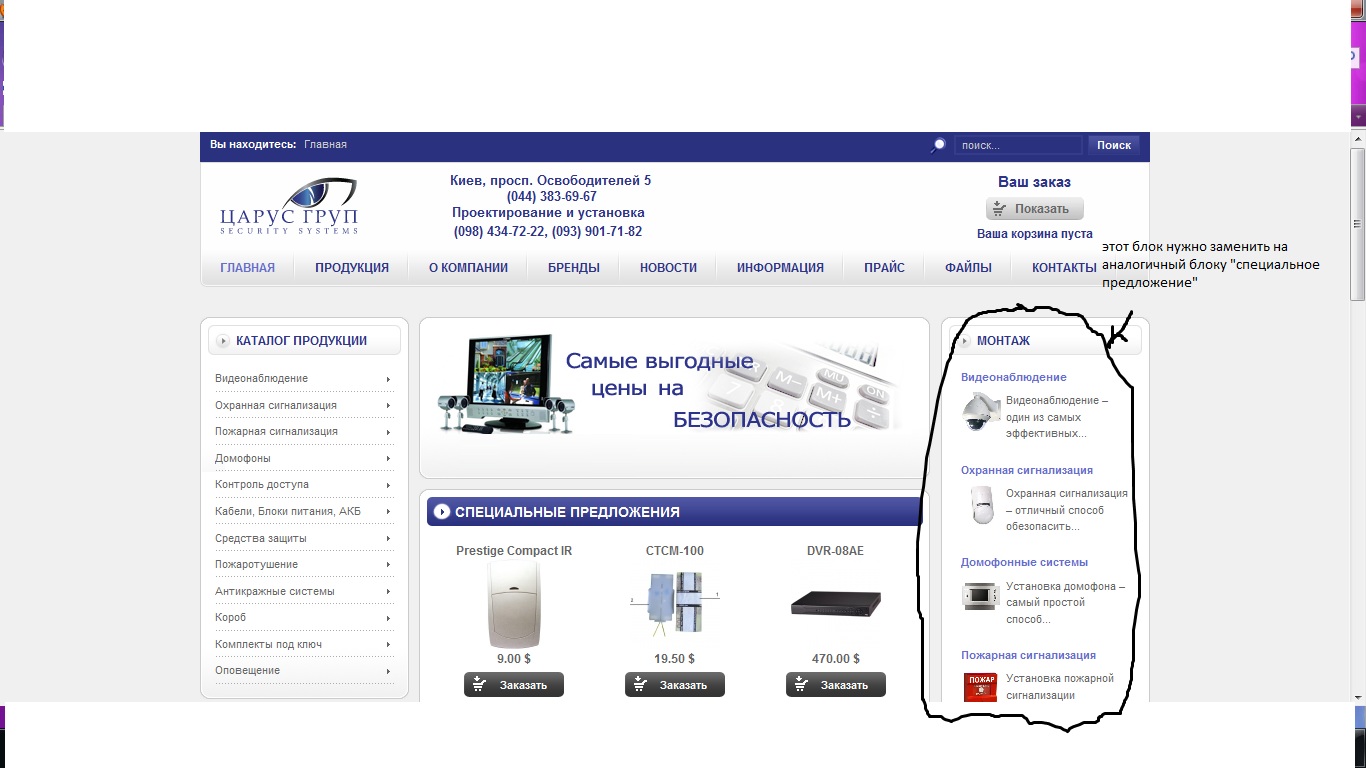This screenshot has height=768, width=1366.
Task: Open the motion sensor thumbnail under Охранная сигнализация
Action: pyautogui.click(x=981, y=504)
